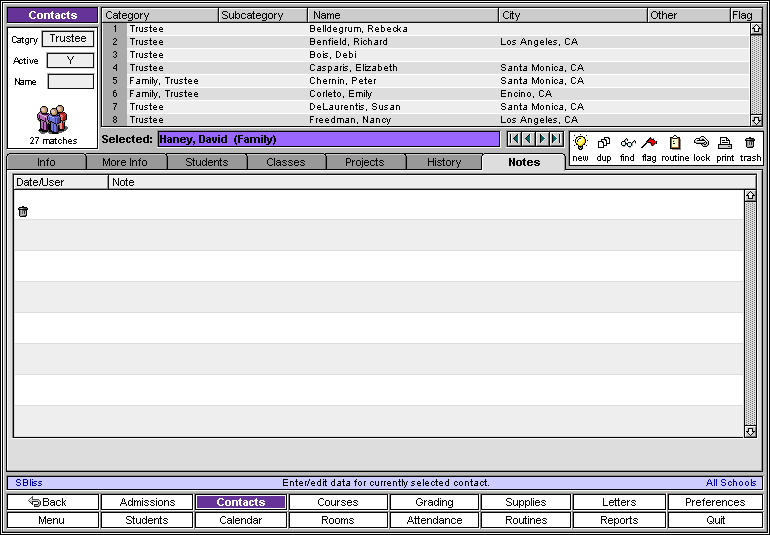770x535 pixels.
Task: Click the notes scroll up arrow
Action: tap(750, 196)
